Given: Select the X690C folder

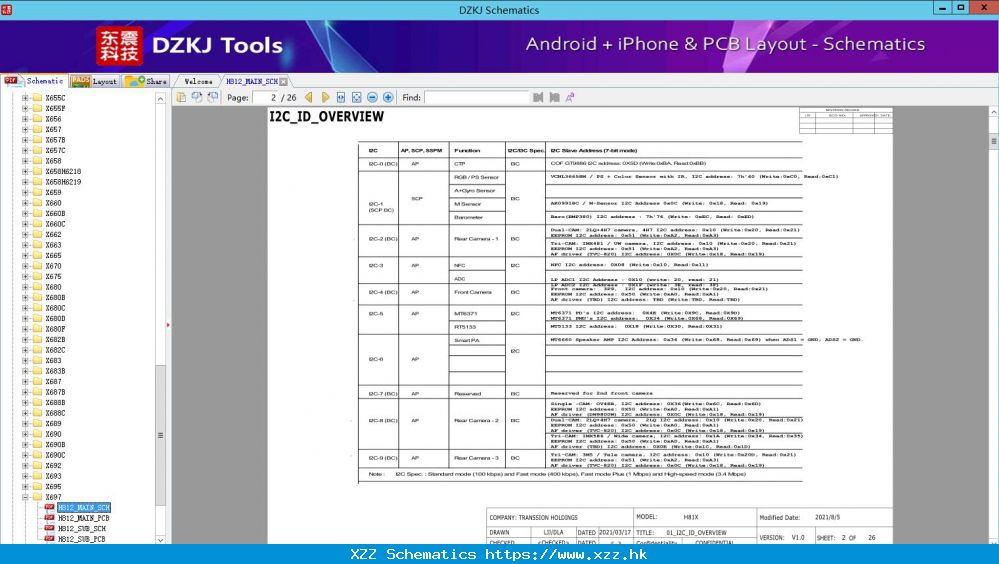Looking at the screenshot, I should coord(55,455).
